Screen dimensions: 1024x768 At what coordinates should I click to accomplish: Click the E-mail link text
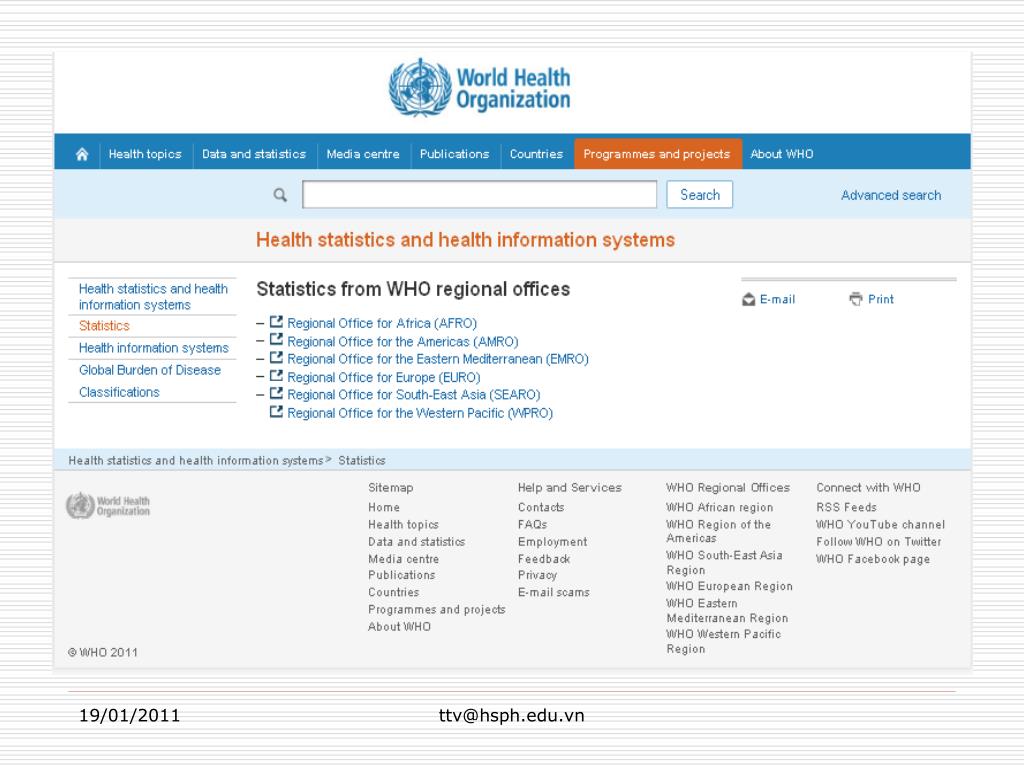[x=777, y=300]
